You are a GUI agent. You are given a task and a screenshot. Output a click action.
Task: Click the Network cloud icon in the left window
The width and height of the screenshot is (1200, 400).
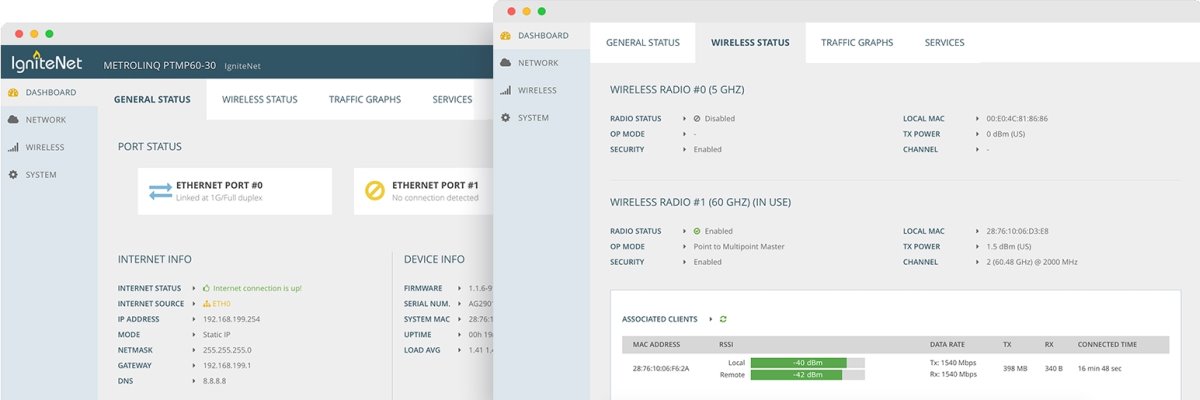(x=13, y=119)
